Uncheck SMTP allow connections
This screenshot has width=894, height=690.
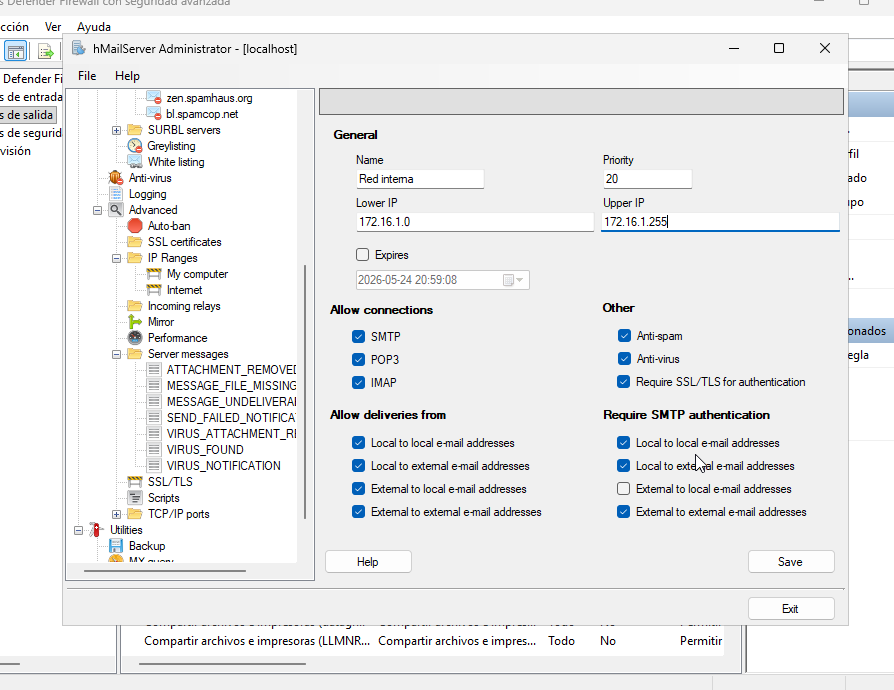358,336
